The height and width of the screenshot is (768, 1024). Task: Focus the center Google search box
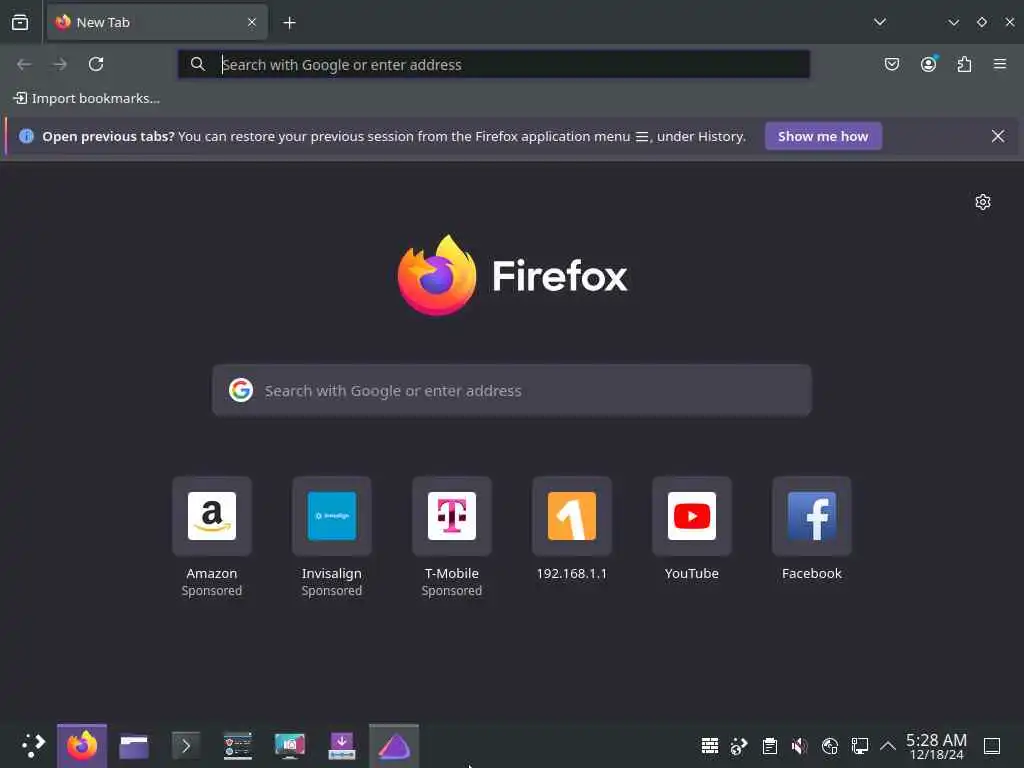pyautogui.click(x=512, y=391)
